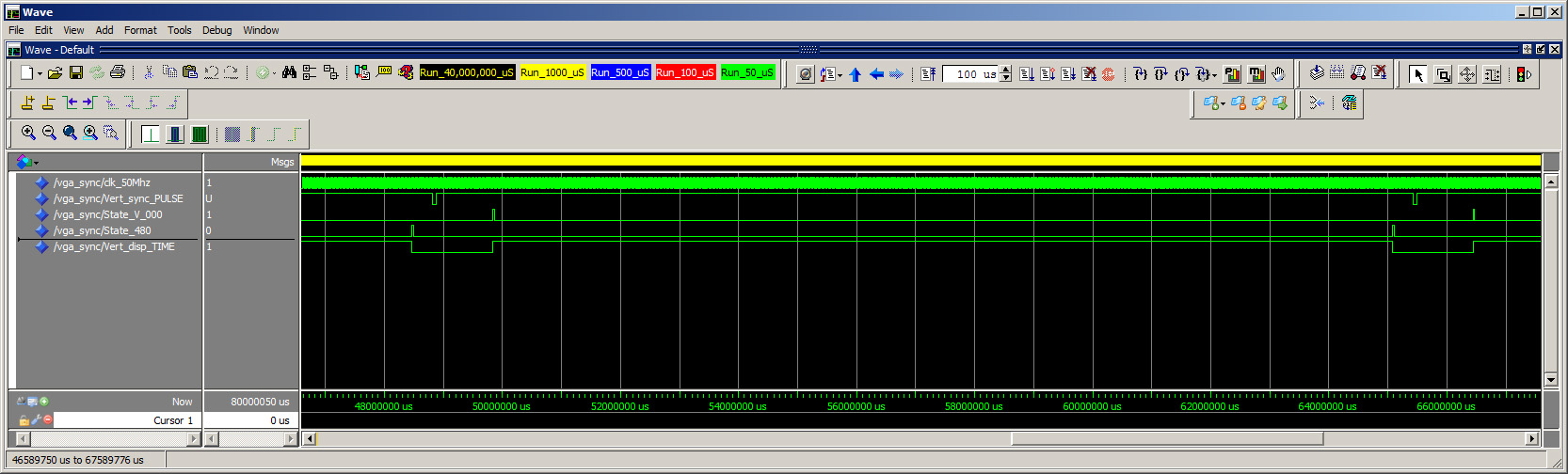Click the Insert Cursor icon
The height and width of the screenshot is (474, 1568).
tap(27, 103)
